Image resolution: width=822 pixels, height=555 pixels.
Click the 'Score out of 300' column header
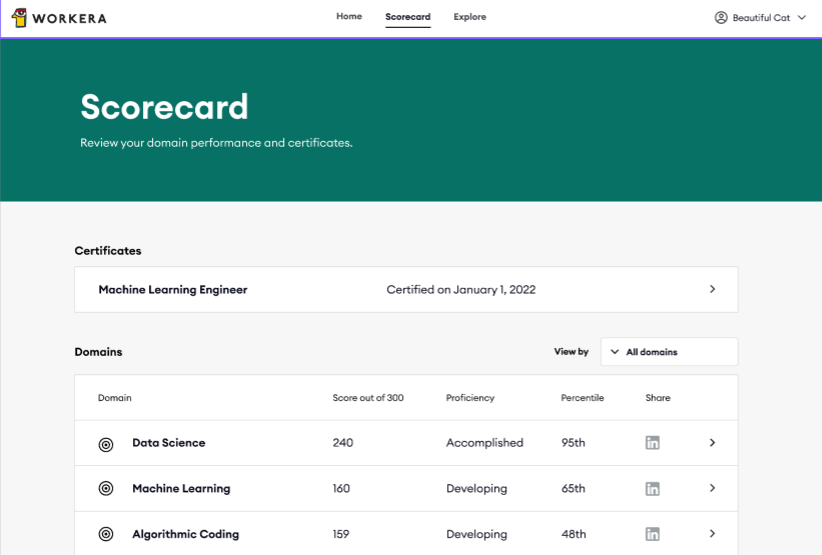(x=368, y=398)
